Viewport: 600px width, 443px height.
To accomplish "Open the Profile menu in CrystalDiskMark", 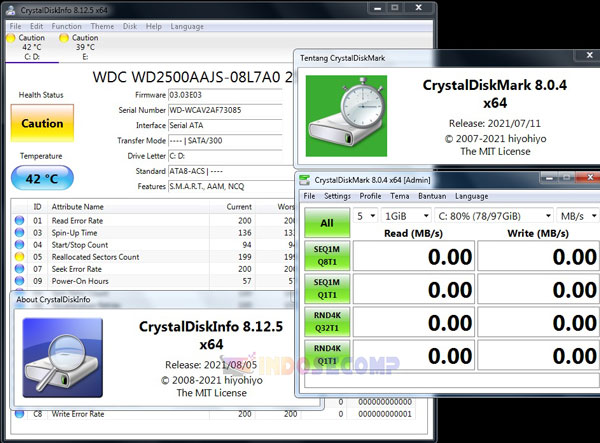I will (370, 196).
